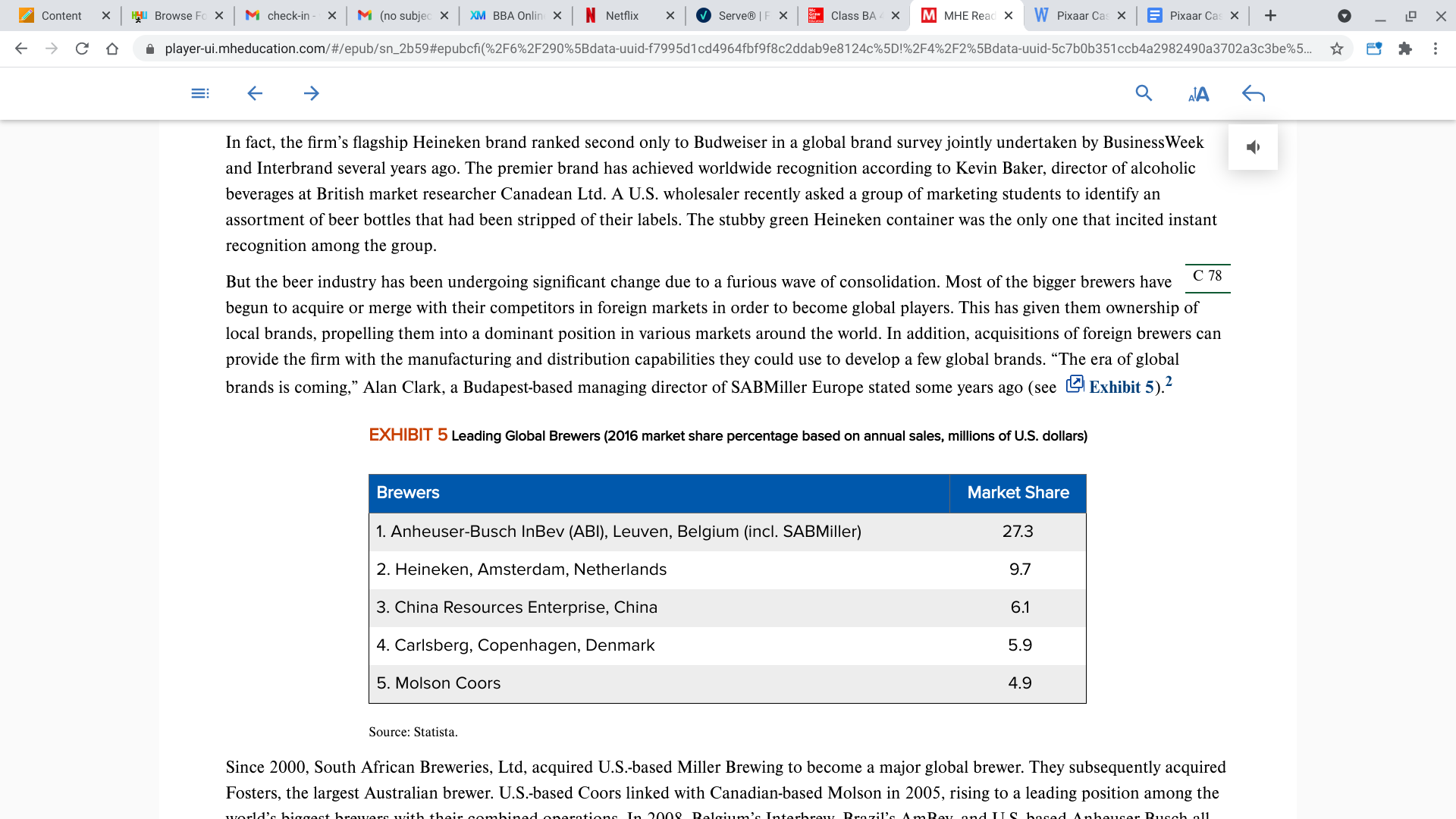Open the book search tool
This screenshot has width=1456, height=819.
(1144, 93)
